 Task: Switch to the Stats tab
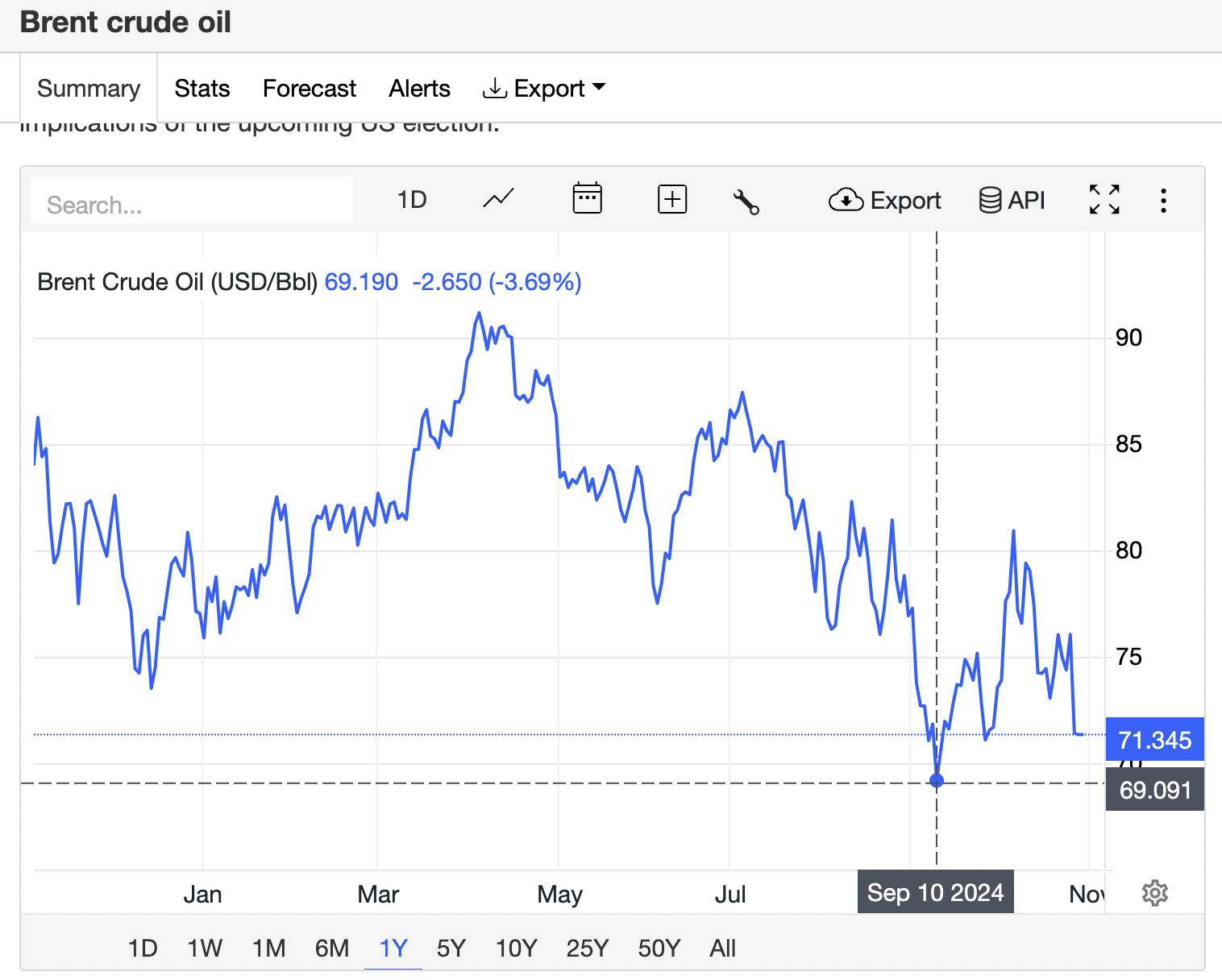(x=202, y=88)
